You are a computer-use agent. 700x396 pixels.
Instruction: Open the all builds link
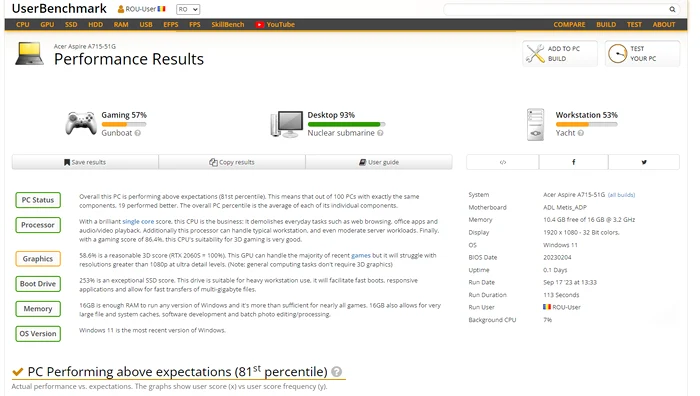pyautogui.click(x=621, y=195)
